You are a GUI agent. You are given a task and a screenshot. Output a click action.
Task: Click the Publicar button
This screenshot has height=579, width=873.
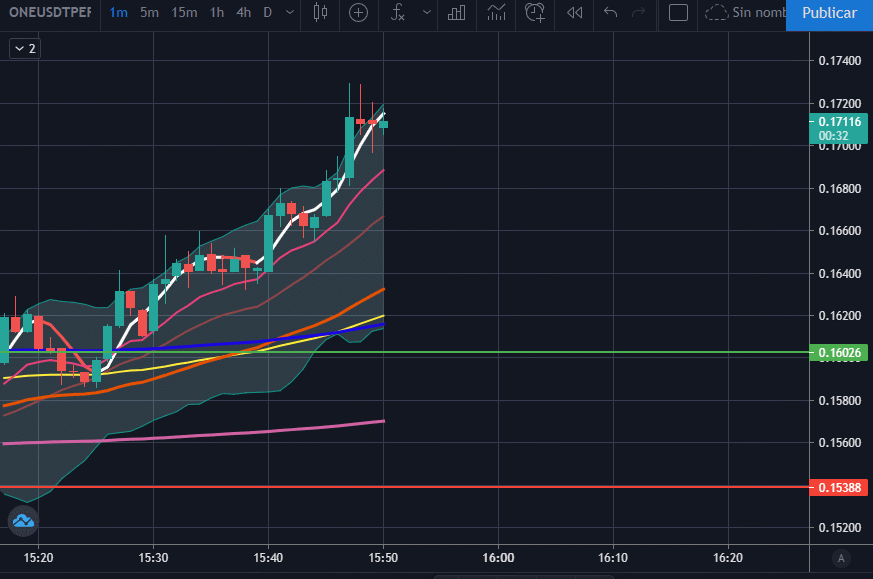(829, 13)
